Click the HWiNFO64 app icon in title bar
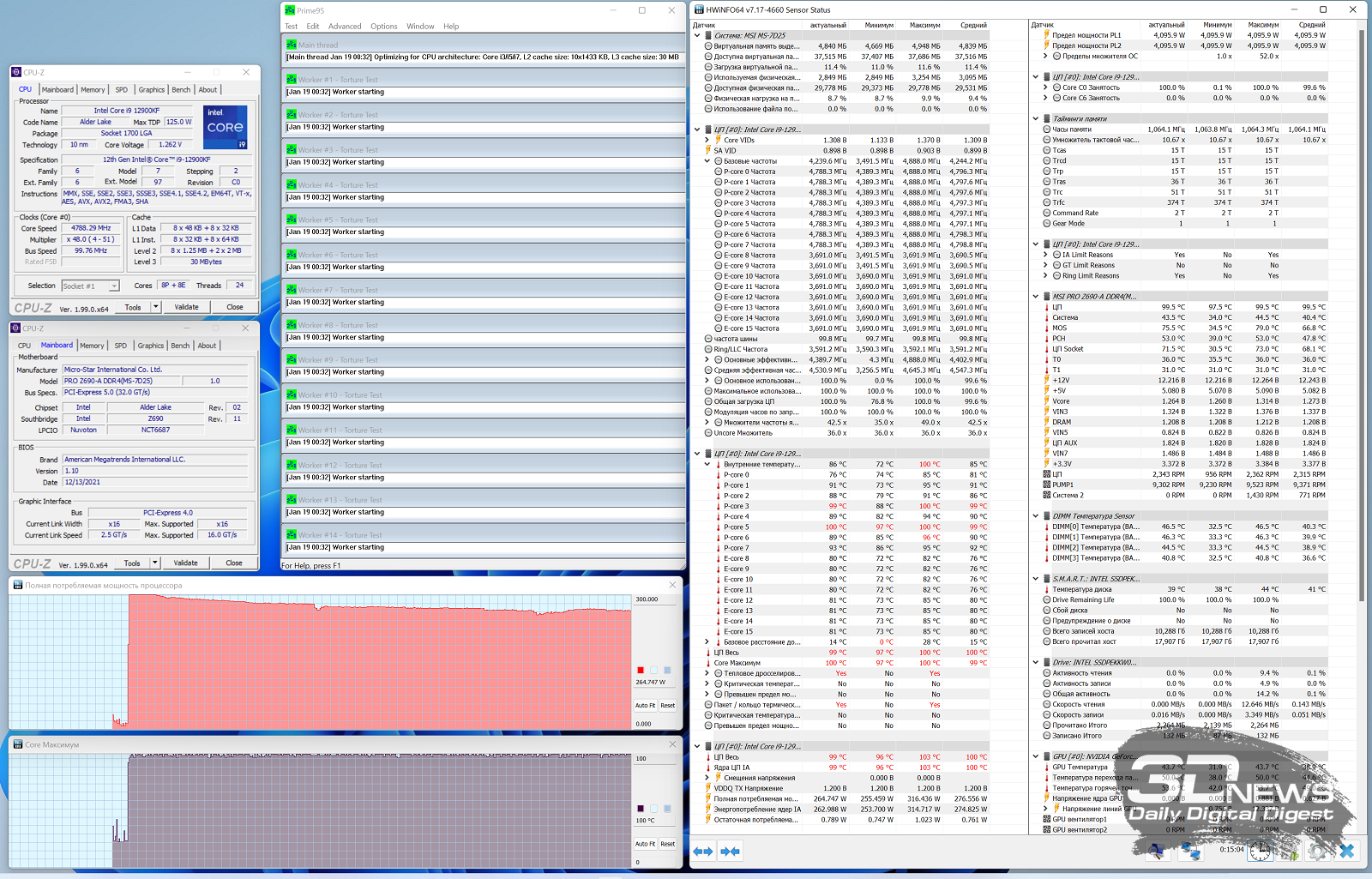 click(x=699, y=9)
